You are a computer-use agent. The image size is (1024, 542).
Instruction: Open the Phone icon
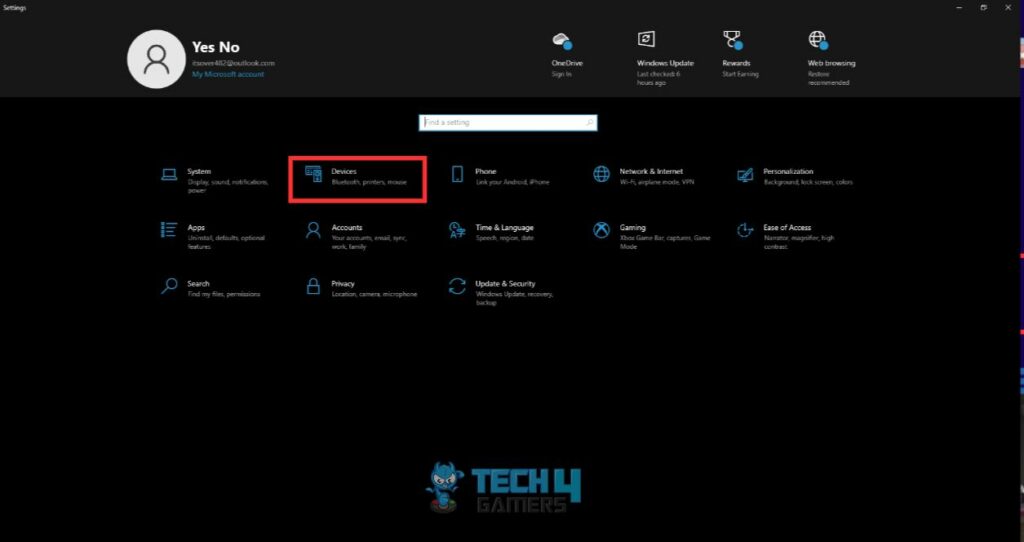click(x=457, y=174)
